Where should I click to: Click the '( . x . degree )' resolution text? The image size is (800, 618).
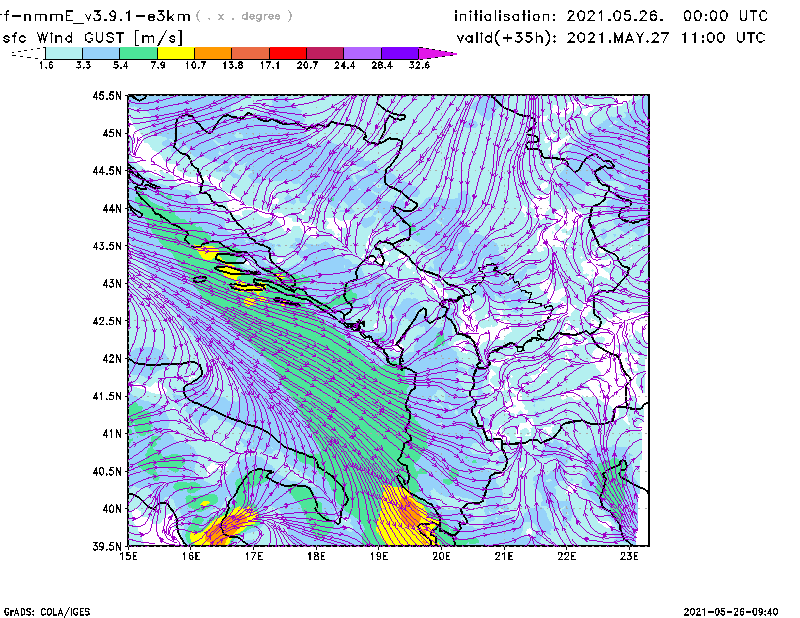(x=244, y=16)
